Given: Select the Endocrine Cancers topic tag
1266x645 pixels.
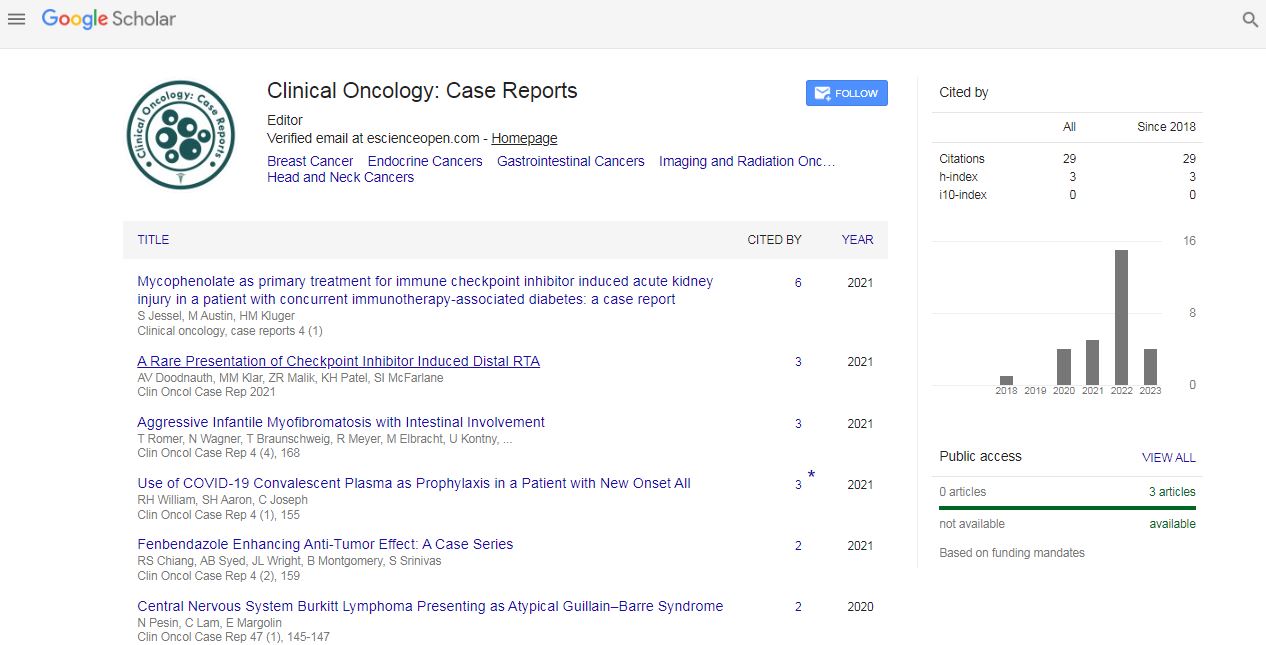Looking at the screenshot, I should tap(425, 161).
